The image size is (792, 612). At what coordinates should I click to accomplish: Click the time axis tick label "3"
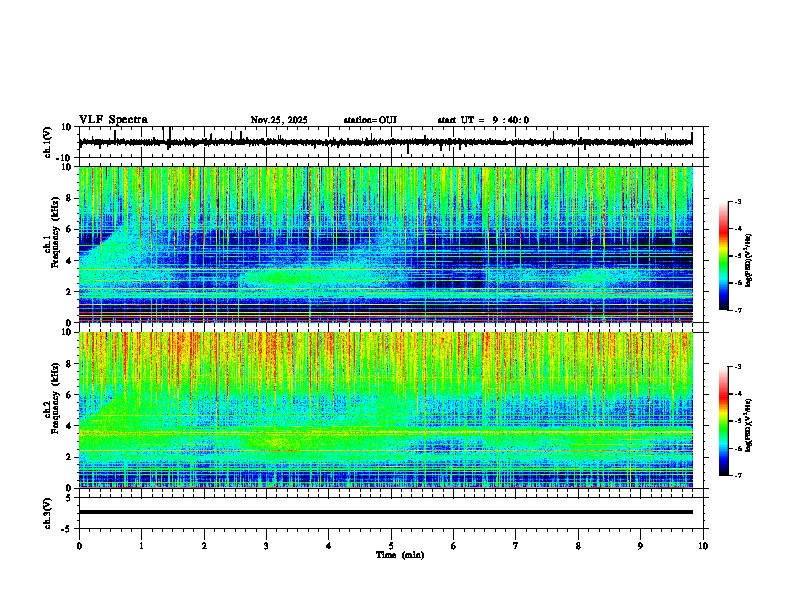point(266,546)
